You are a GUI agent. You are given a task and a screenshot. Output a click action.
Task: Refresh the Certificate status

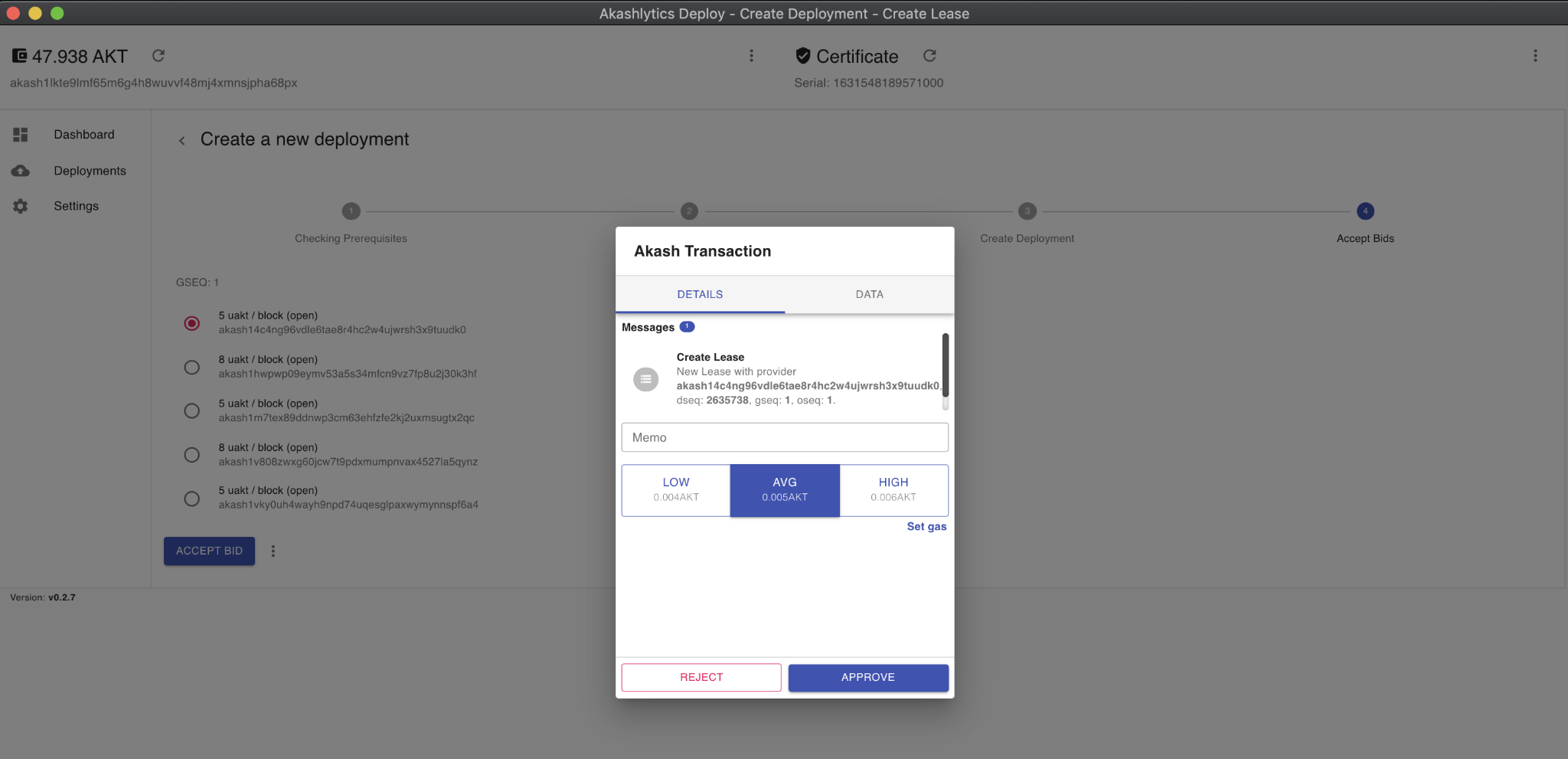(929, 56)
